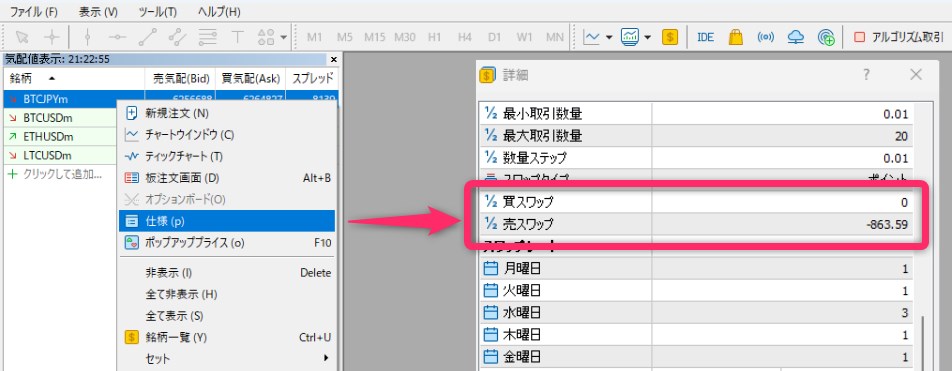952x371 pixels.
Task: Select the 売スワップ row
Action: pos(697,224)
